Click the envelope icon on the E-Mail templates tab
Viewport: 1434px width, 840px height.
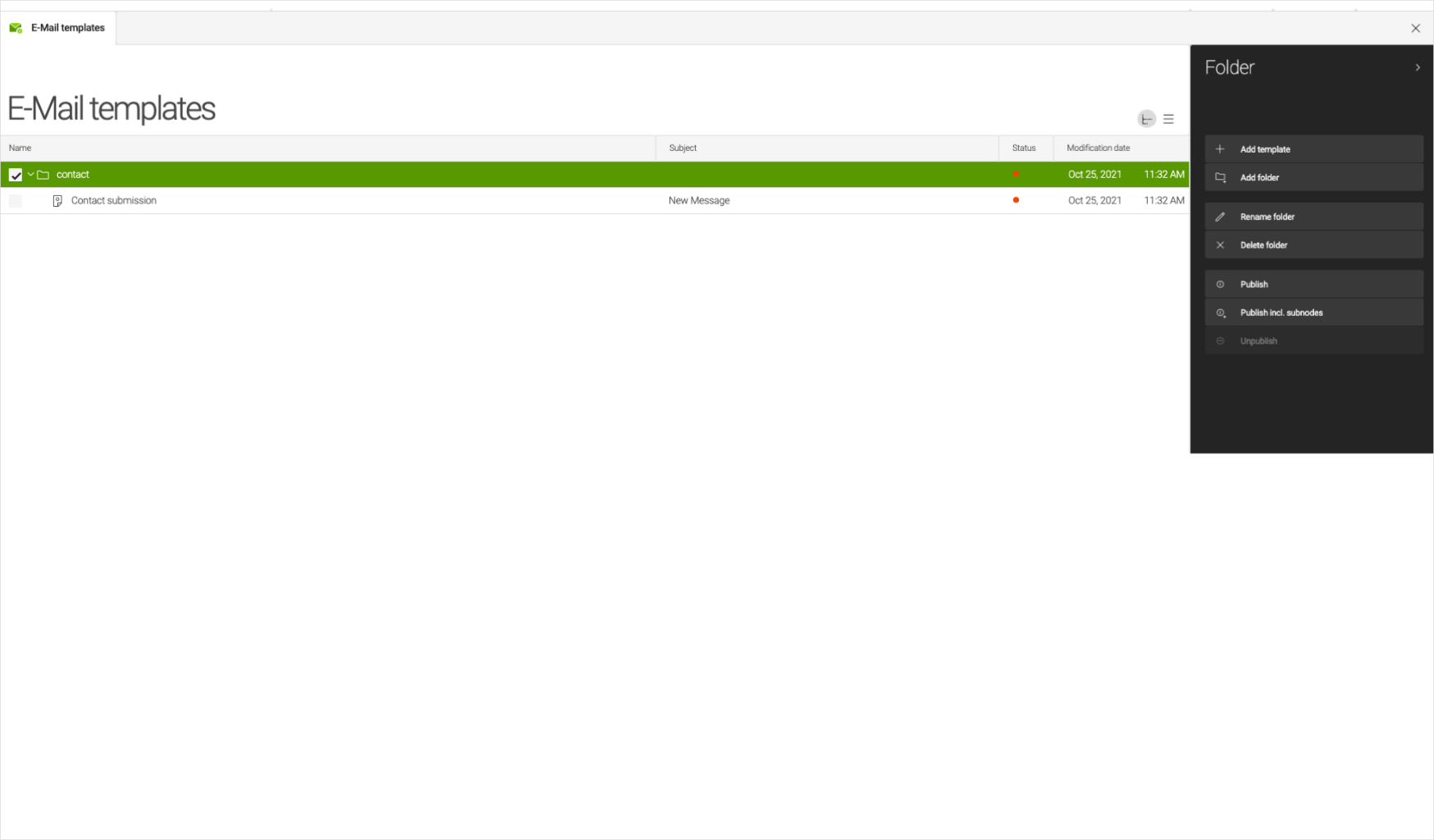(15, 27)
